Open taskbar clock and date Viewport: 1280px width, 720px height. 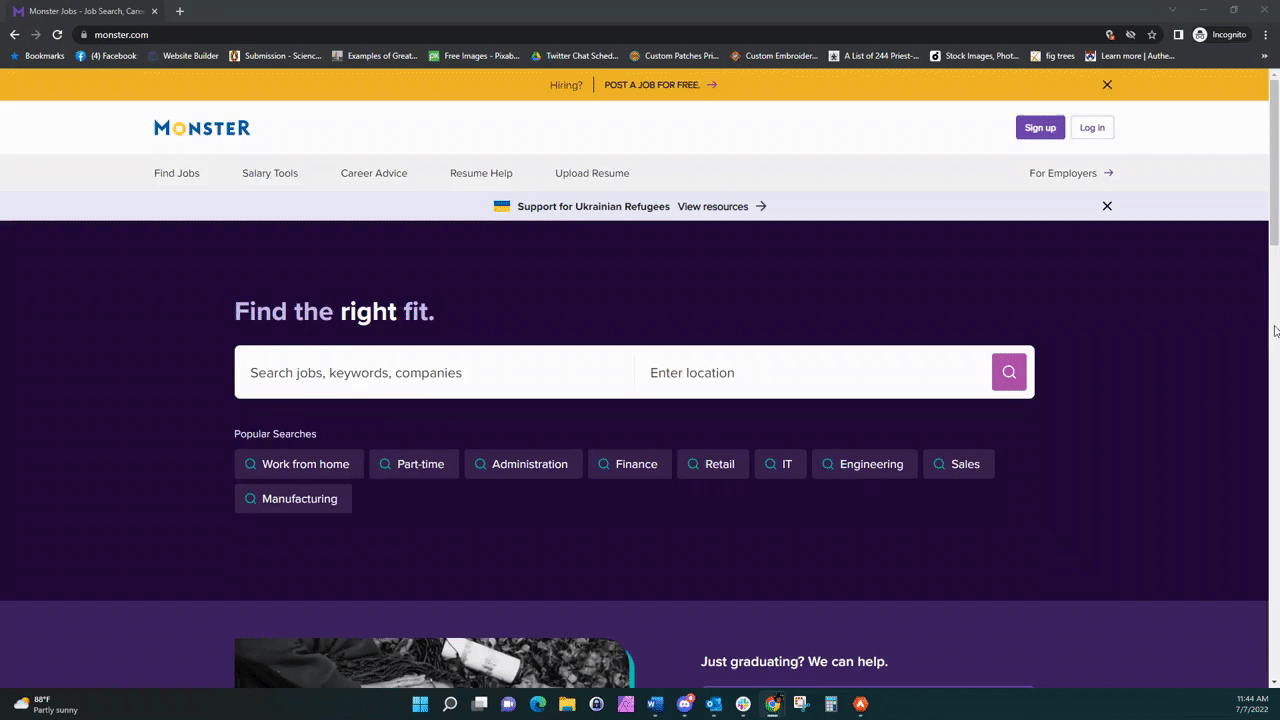click(x=1252, y=704)
